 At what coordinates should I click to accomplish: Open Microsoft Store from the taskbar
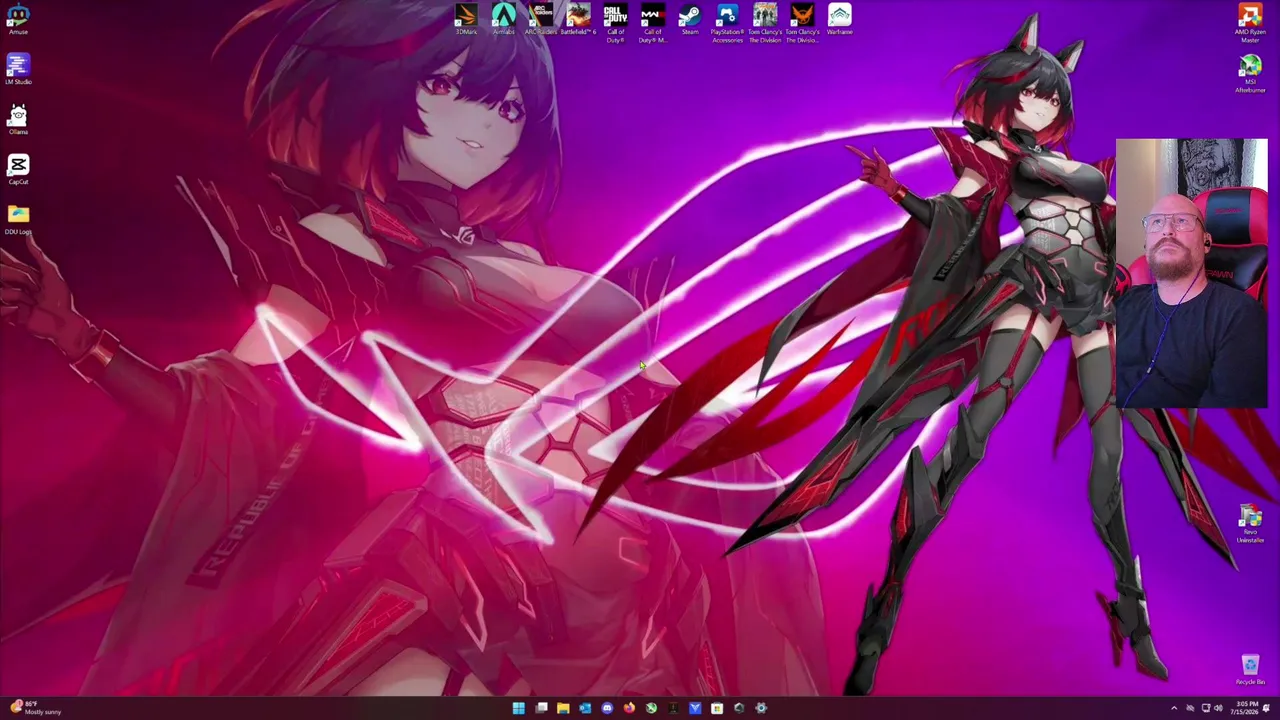tap(717, 708)
